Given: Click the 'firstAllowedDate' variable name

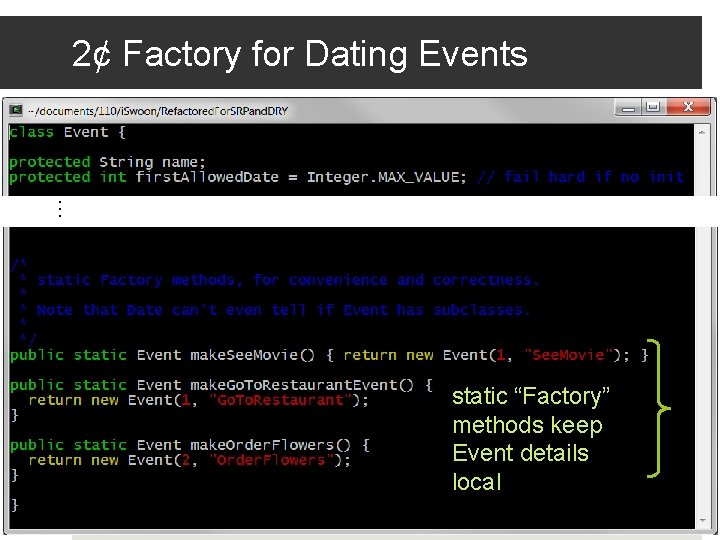Looking at the screenshot, I should point(207,177).
